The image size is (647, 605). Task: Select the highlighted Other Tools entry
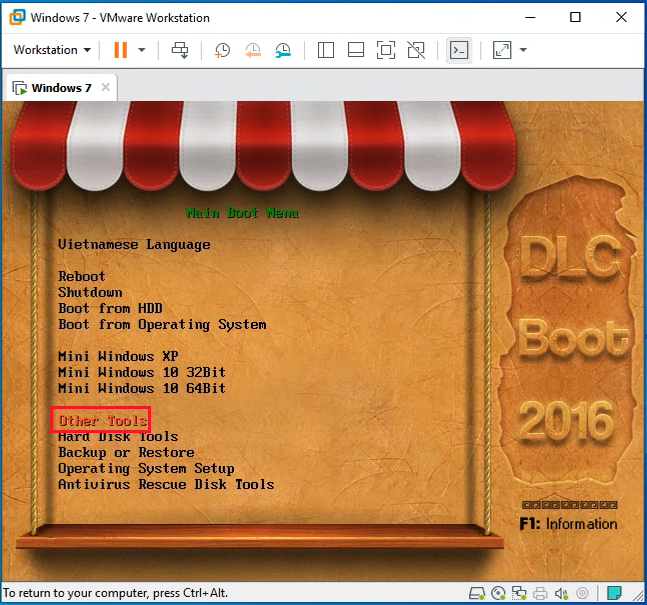[x=101, y=420]
